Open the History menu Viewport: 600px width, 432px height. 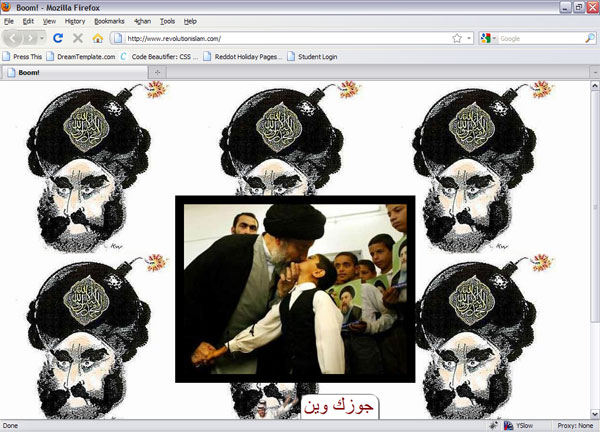(75, 20)
